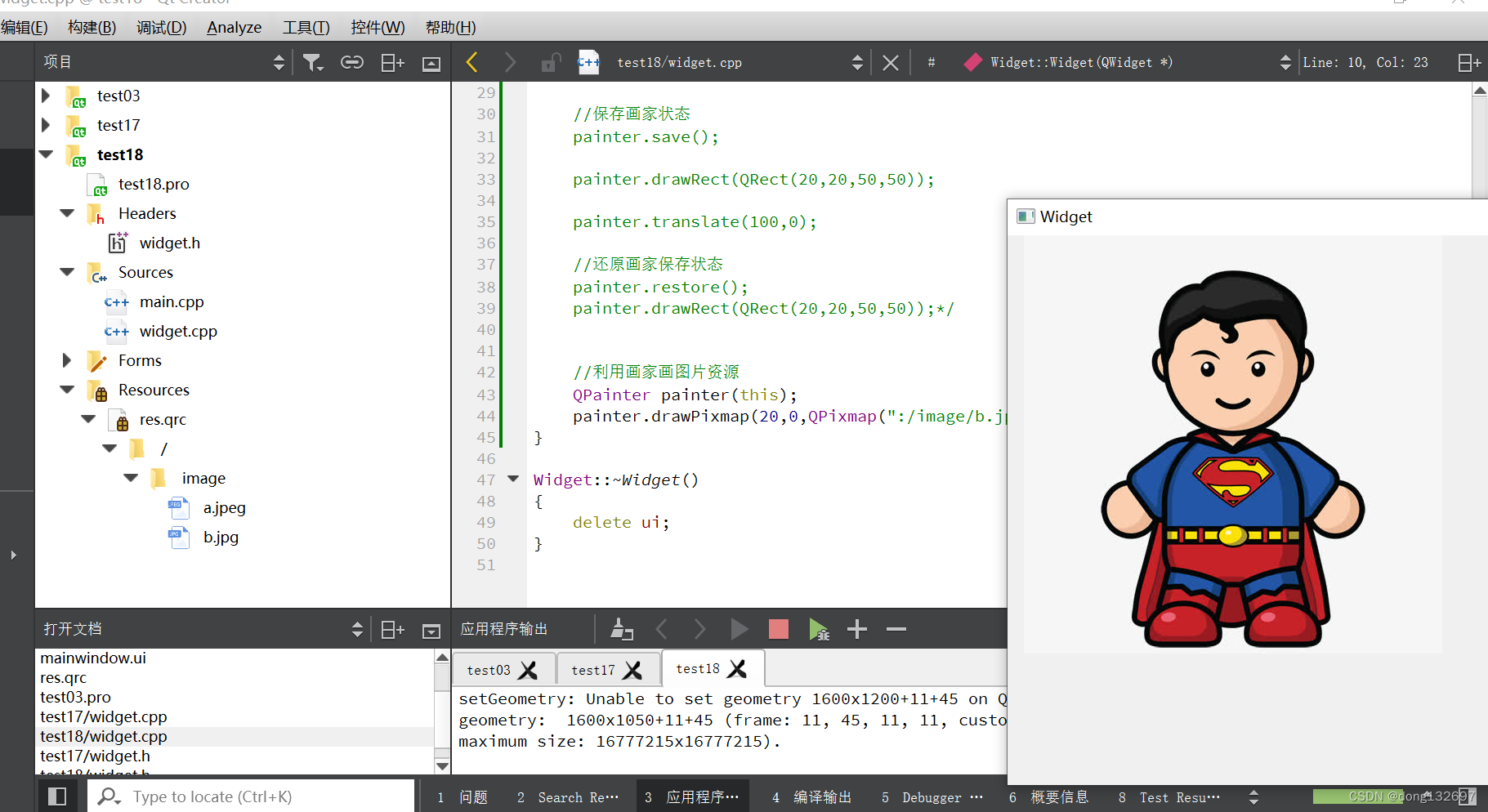
Task: Open the Debugger console pane
Action: click(x=932, y=797)
